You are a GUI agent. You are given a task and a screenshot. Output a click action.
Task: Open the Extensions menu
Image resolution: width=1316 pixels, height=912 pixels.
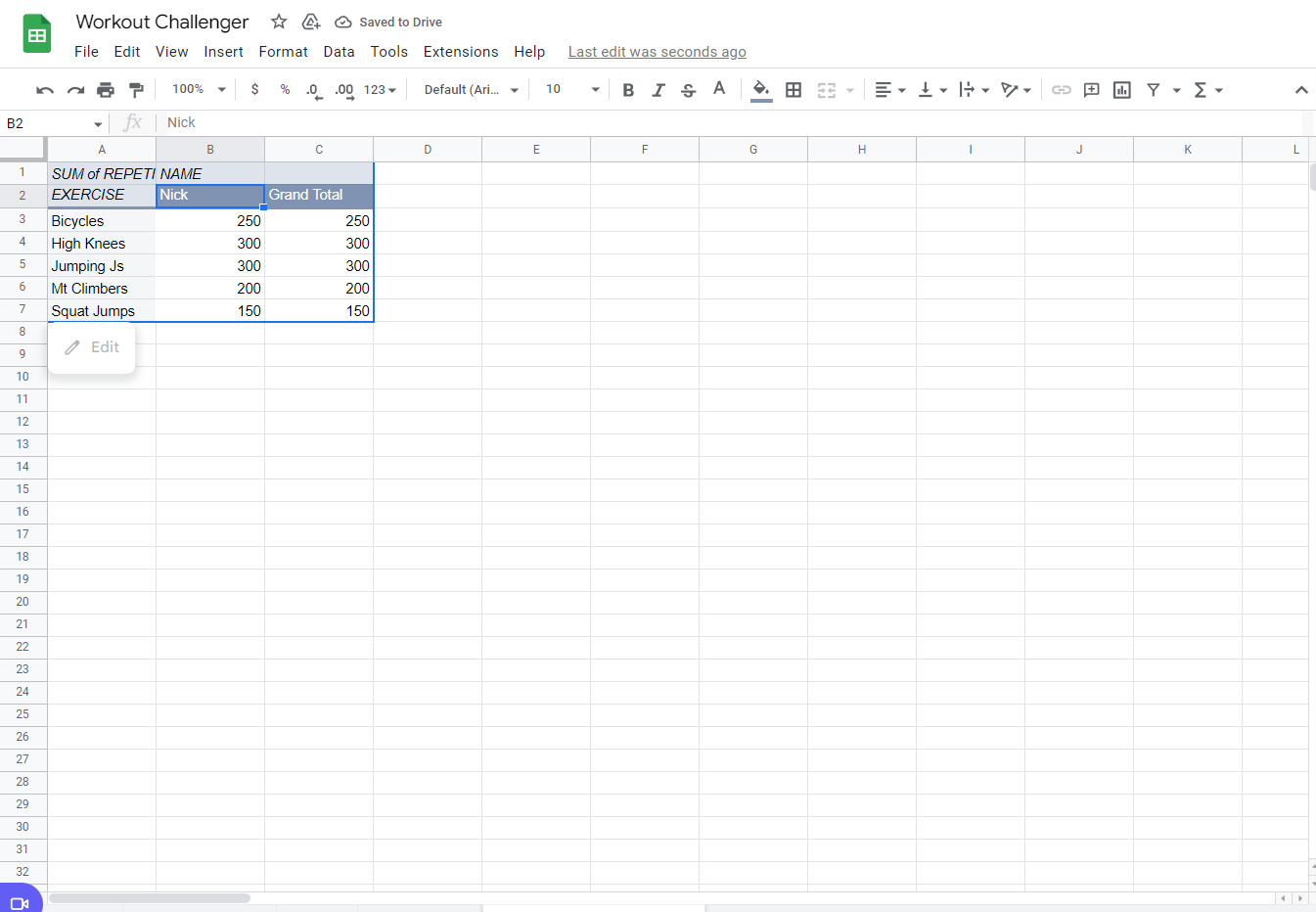(461, 52)
